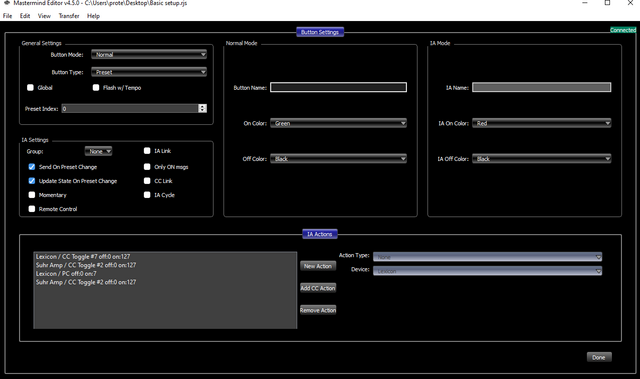Click the Button Name text field

click(338, 87)
